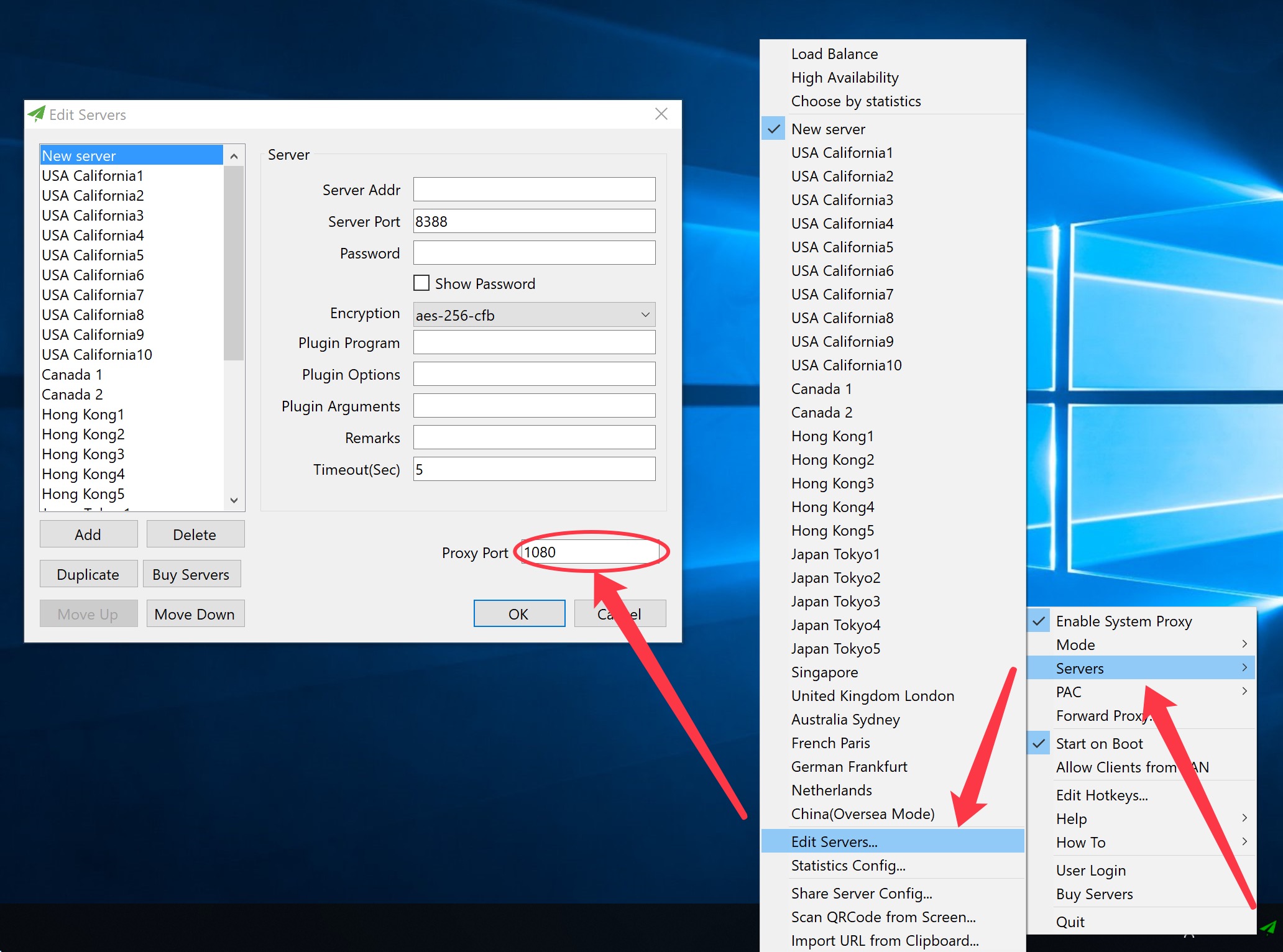Click the server list scroll up arrow
The image size is (1283, 952).
coord(234,156)
